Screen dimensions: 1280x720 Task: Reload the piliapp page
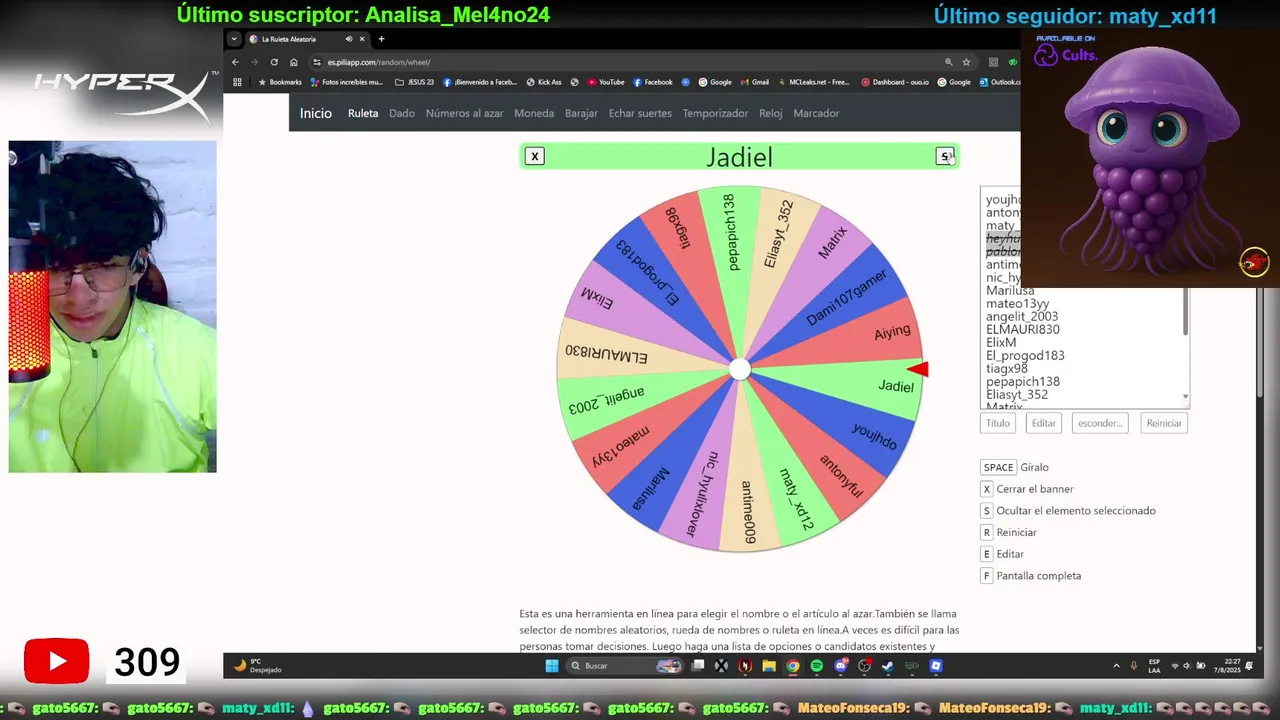pos(274,62)
